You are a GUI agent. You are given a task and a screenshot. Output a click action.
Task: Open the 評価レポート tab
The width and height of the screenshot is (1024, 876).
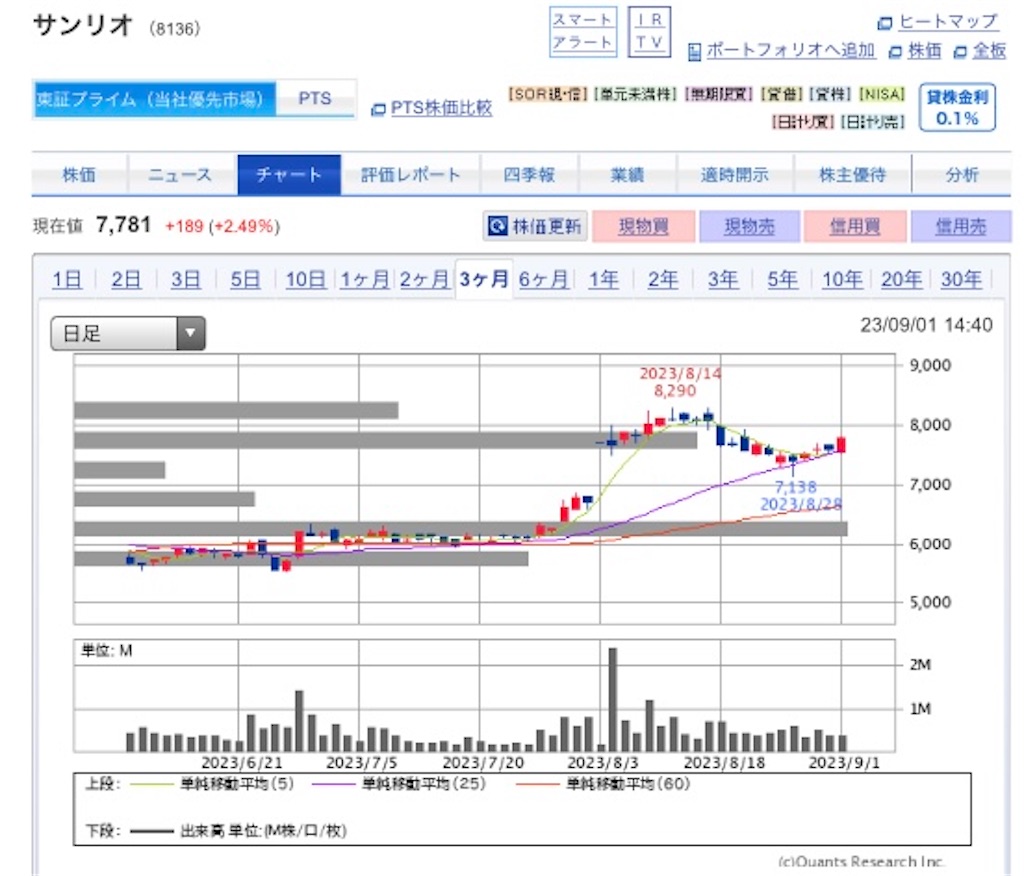coord(410,174)
